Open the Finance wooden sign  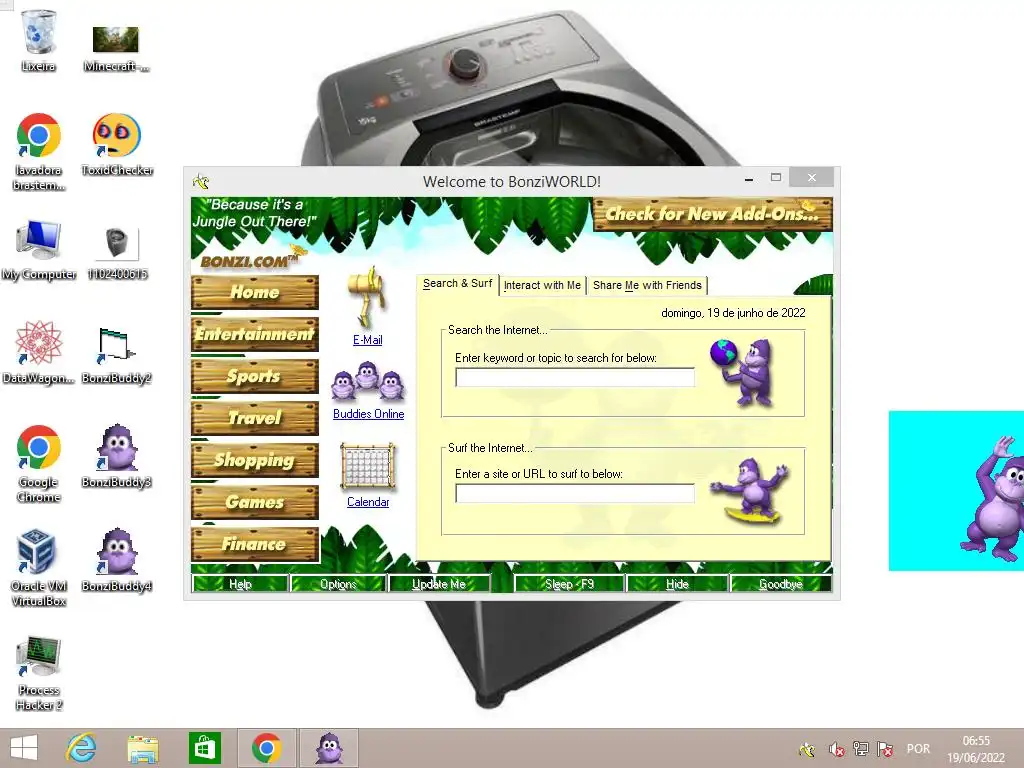(255, 544)
